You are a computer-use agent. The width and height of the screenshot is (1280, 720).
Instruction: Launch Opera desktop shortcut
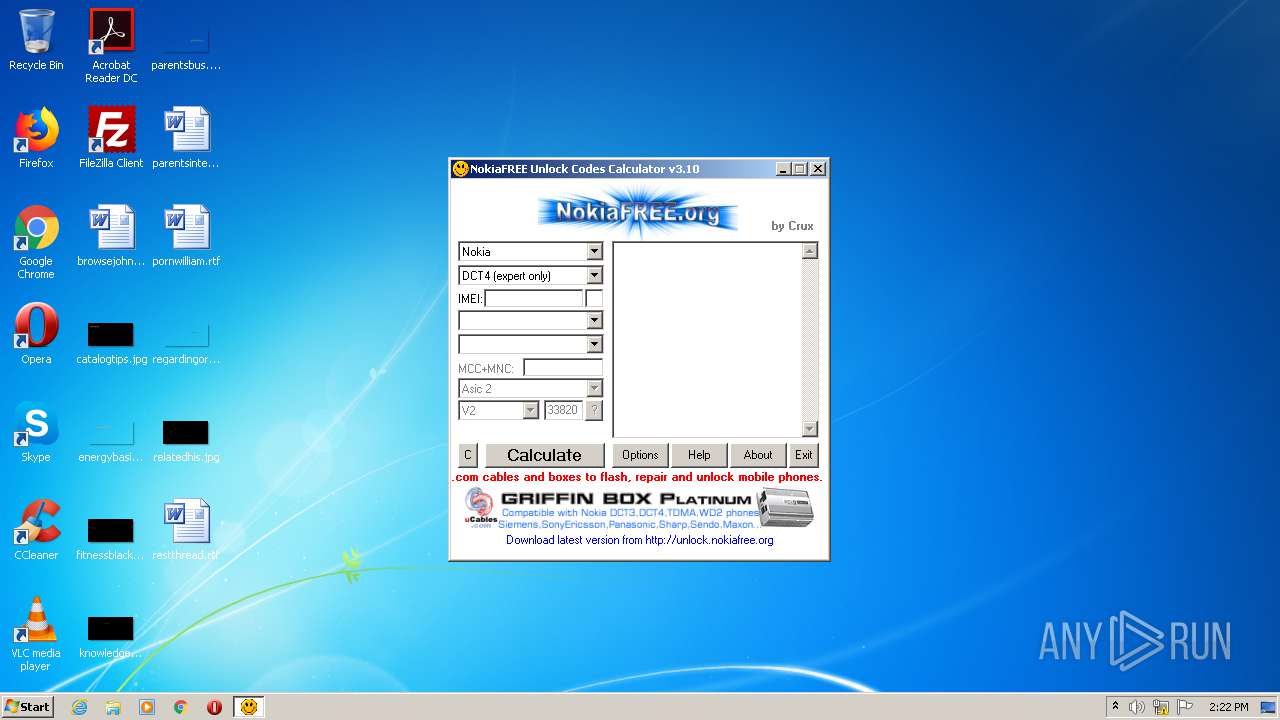[x=36, y=334]
